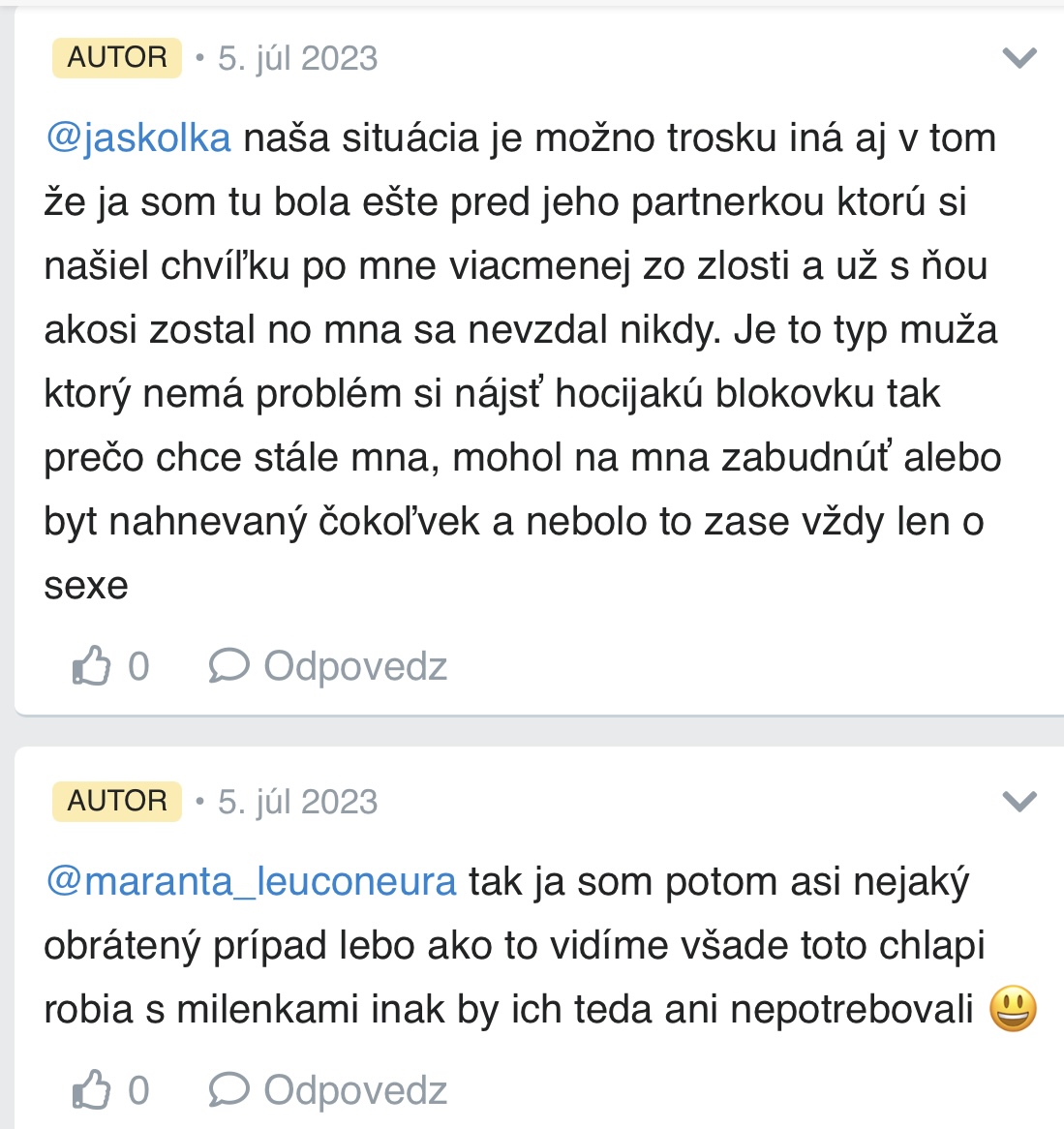Click speech bubble icon below the @maranta_leuconeura comment
Image resolution: width=1064 pixels, height=1129 pixels.
[x=228, y=1090]
